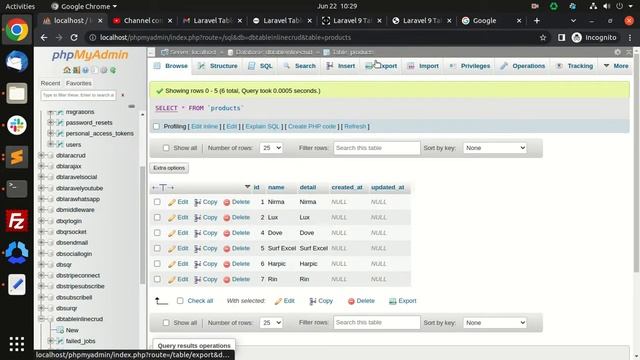Expand the dblaracrud database tree
Viewport: 640px width, 360px height.
point(41,156)
